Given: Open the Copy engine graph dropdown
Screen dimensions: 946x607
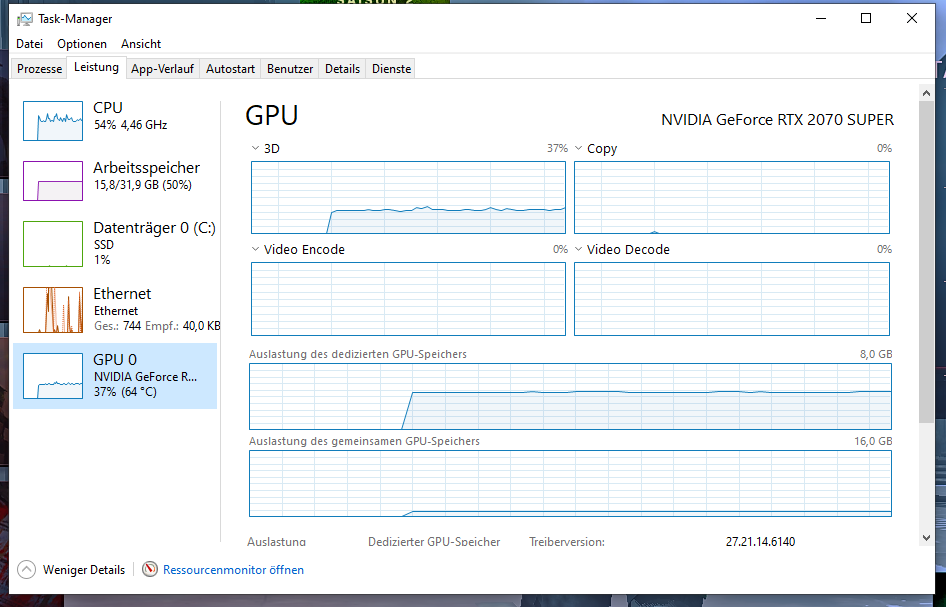Looking at the screenshot, I should pyautogui.click(x=579, y=149).
